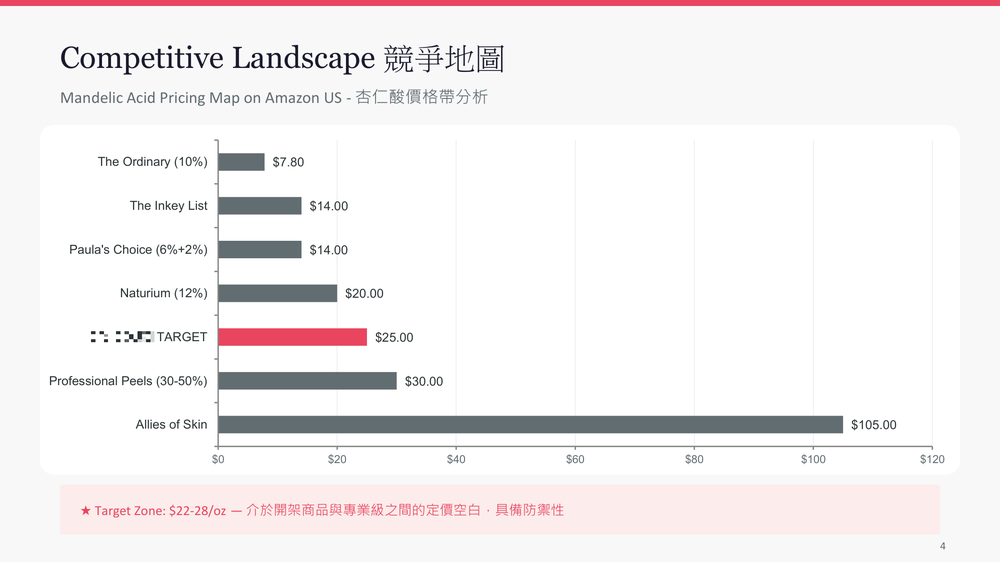Click 'The Ordinary (10%)' chart label
Screen dimensions: 1000x562
152,162
